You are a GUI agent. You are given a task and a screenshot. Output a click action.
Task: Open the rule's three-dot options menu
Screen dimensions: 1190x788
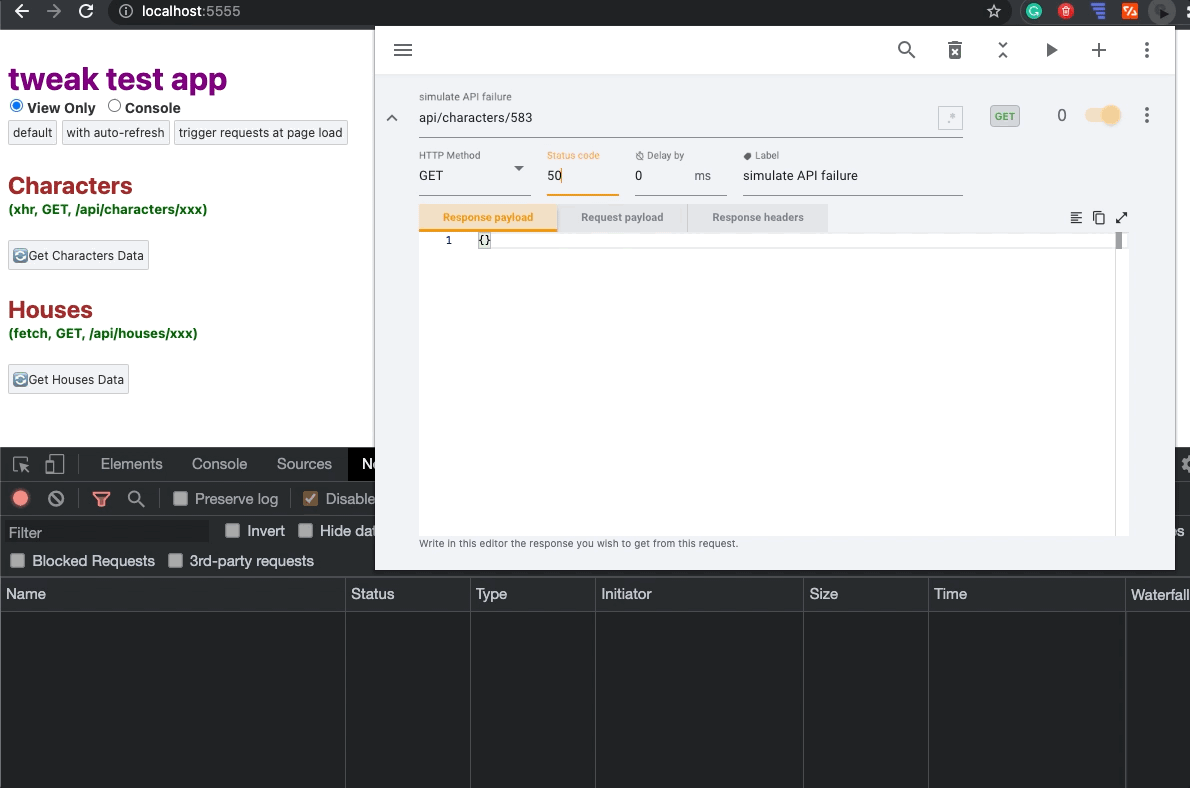[1147, 116]
